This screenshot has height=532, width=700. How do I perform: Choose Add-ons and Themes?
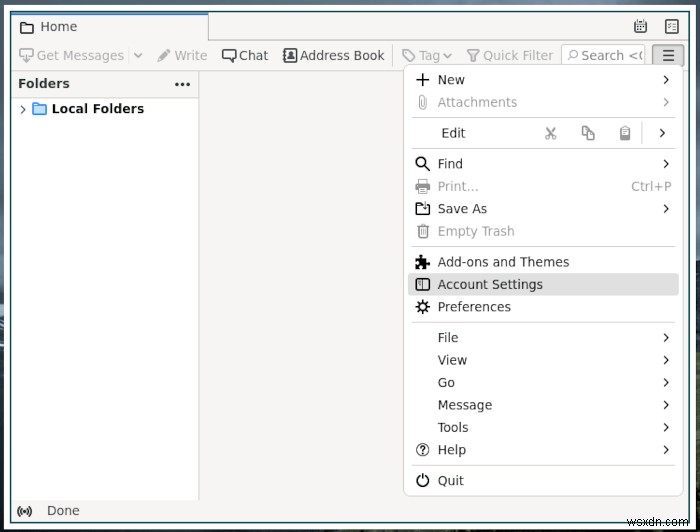(543, 262)
